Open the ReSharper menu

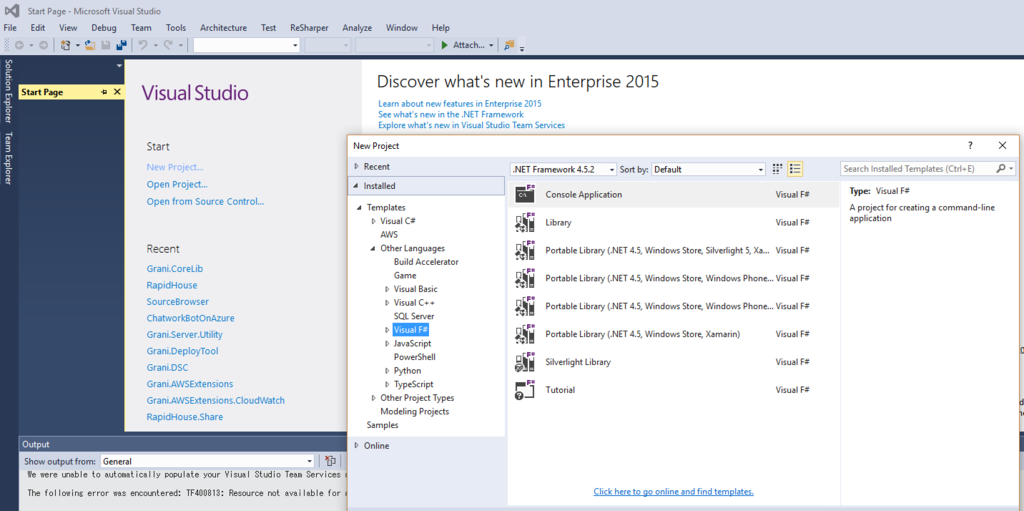309,27
